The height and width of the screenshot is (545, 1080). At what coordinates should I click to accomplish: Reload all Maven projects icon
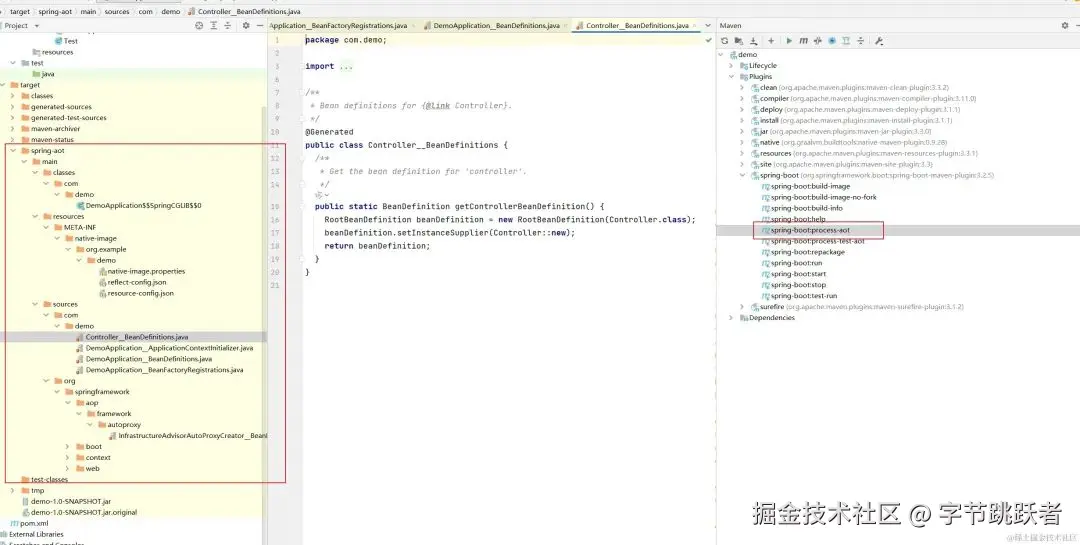point(725,41)
